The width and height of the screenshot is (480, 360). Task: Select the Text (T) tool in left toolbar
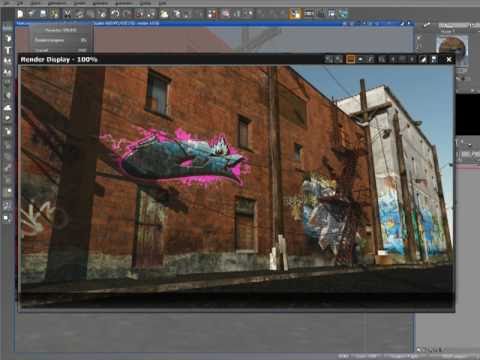(x=7, y=50)
